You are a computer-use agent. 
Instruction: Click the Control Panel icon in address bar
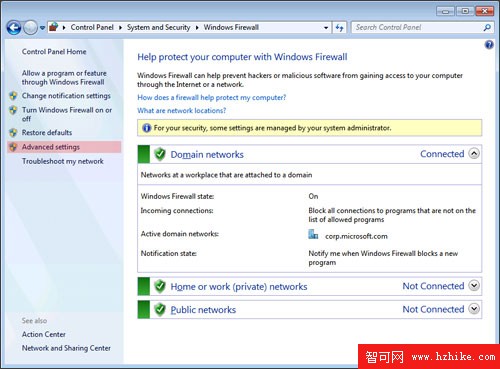click(53, 27)
